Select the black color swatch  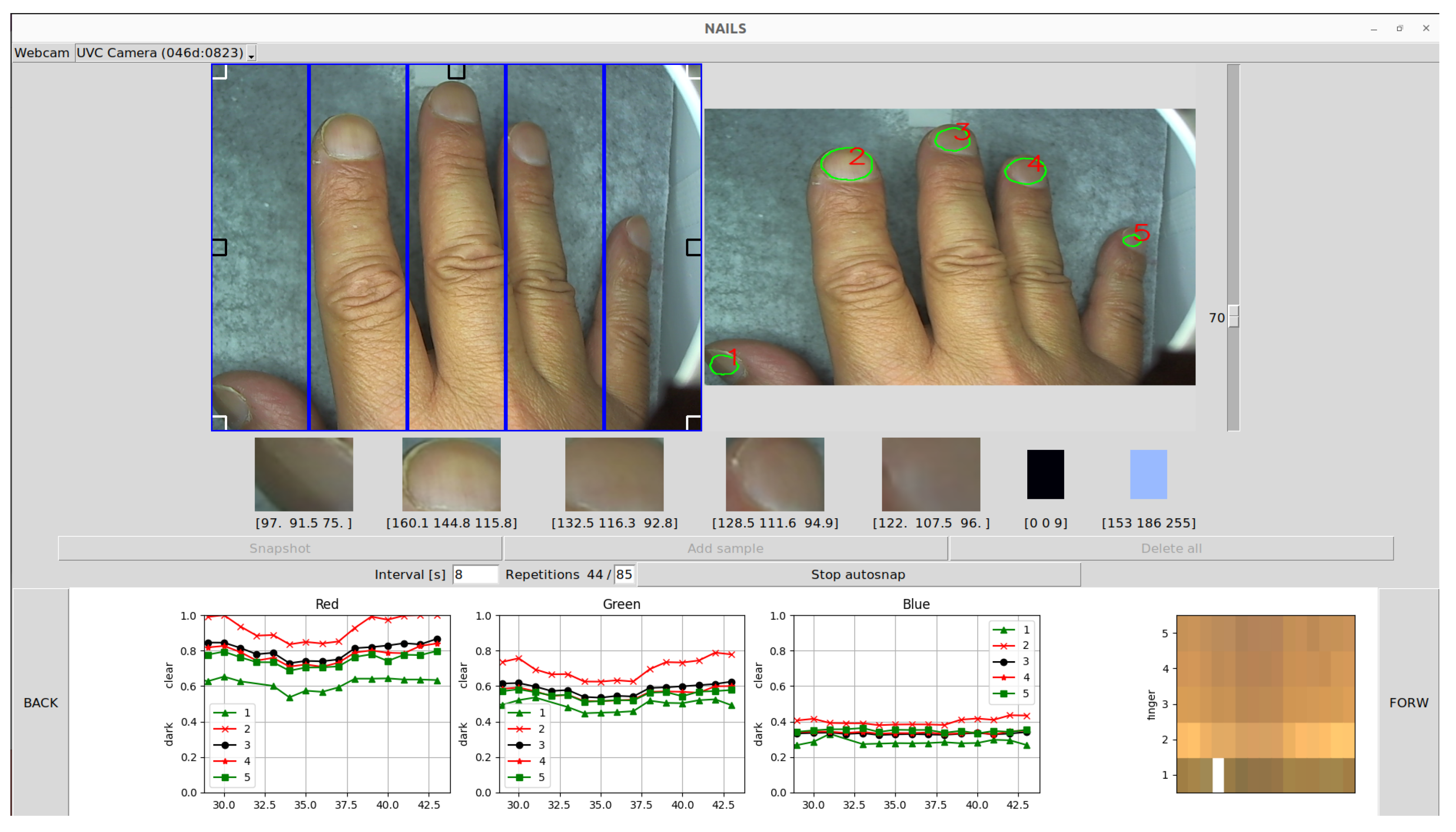tap(1045, 474)
